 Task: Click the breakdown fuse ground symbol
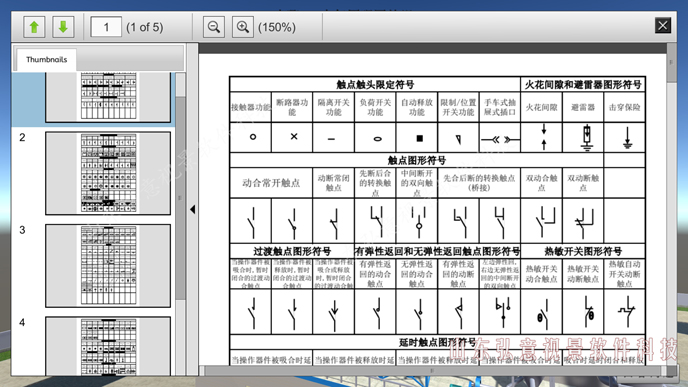click(x=627, y=138)
